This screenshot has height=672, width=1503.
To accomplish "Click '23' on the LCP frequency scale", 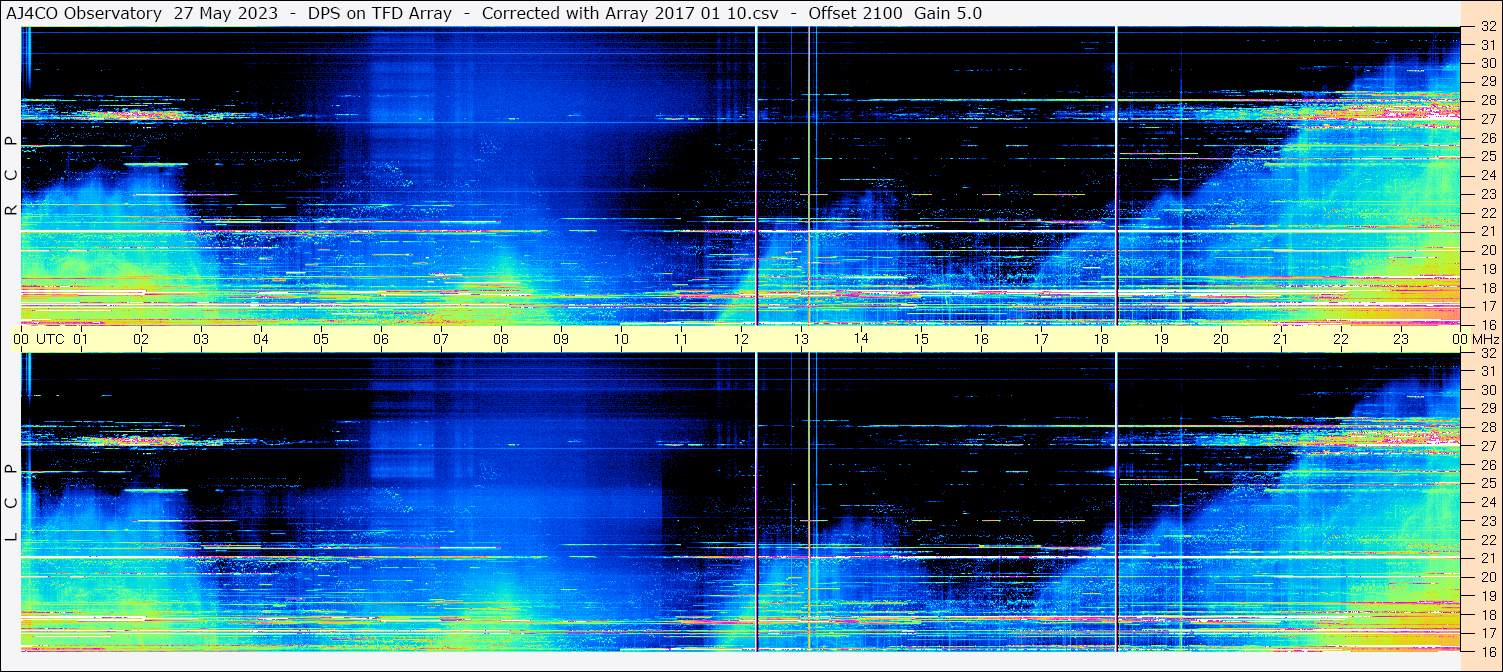I will point(1487,521).
